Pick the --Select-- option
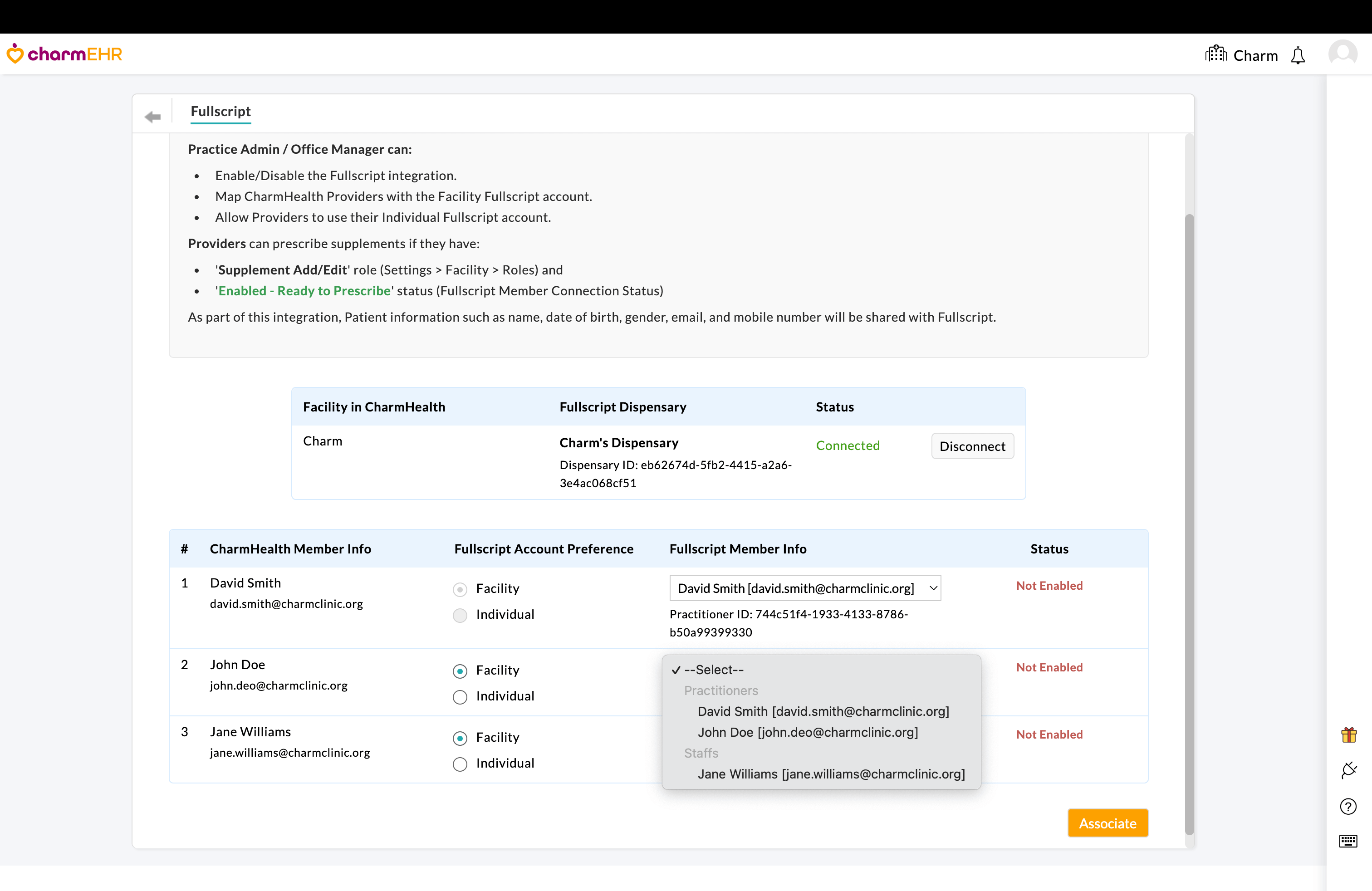 tap(714, 670)
